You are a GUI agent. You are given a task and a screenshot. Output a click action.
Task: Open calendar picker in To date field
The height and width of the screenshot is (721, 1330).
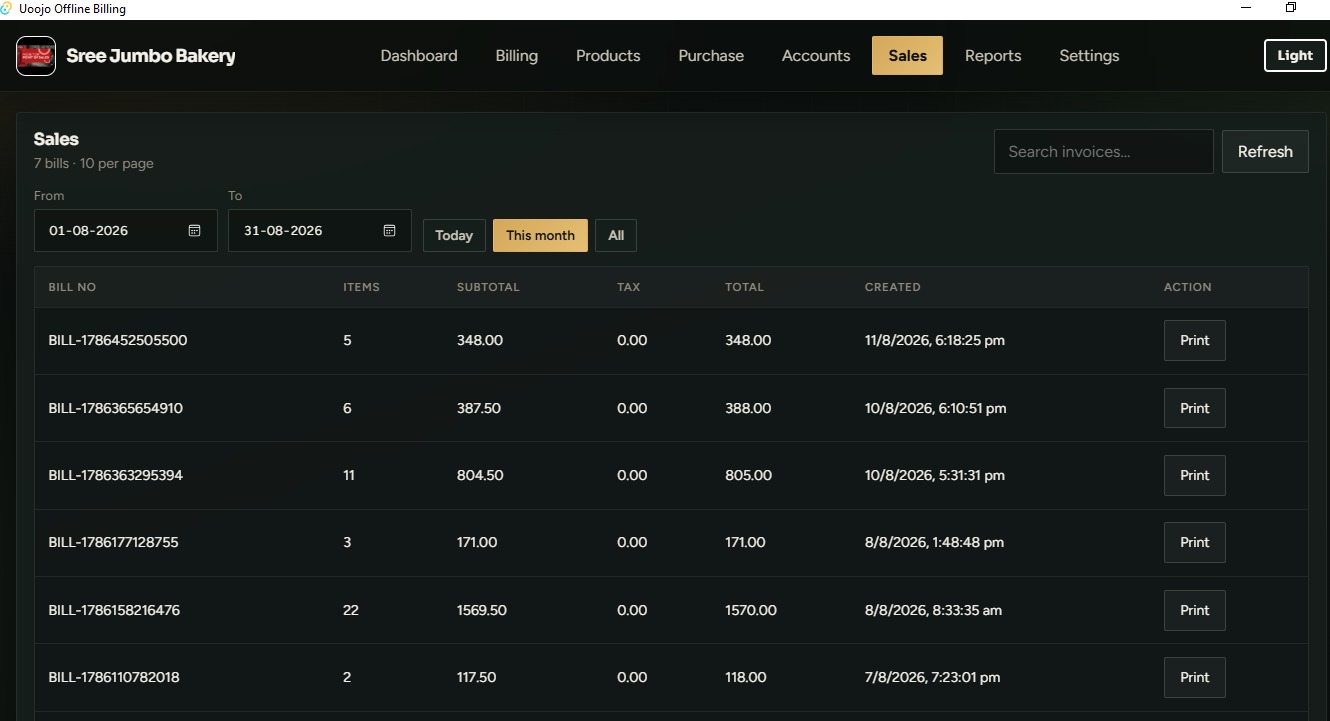point(389,231)
